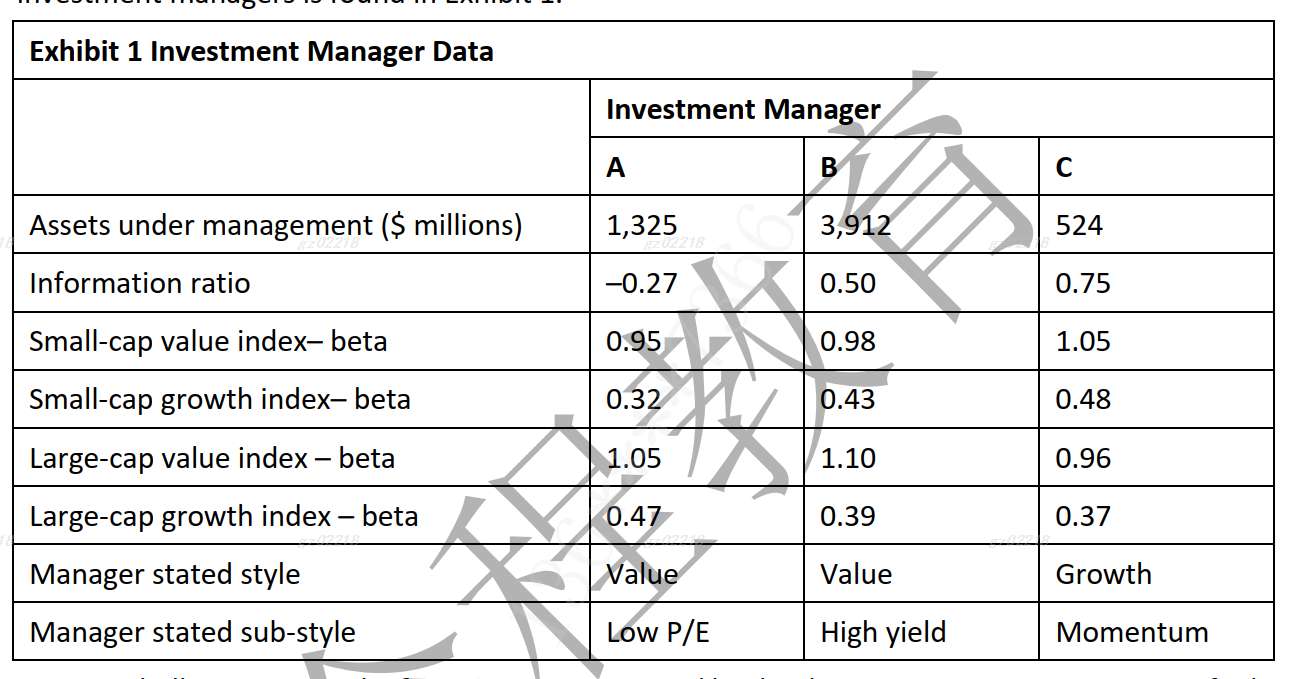Click the Momentum sub-style cell
The height and width of the screenshot is (679, 1289).
pos(1132,632)
